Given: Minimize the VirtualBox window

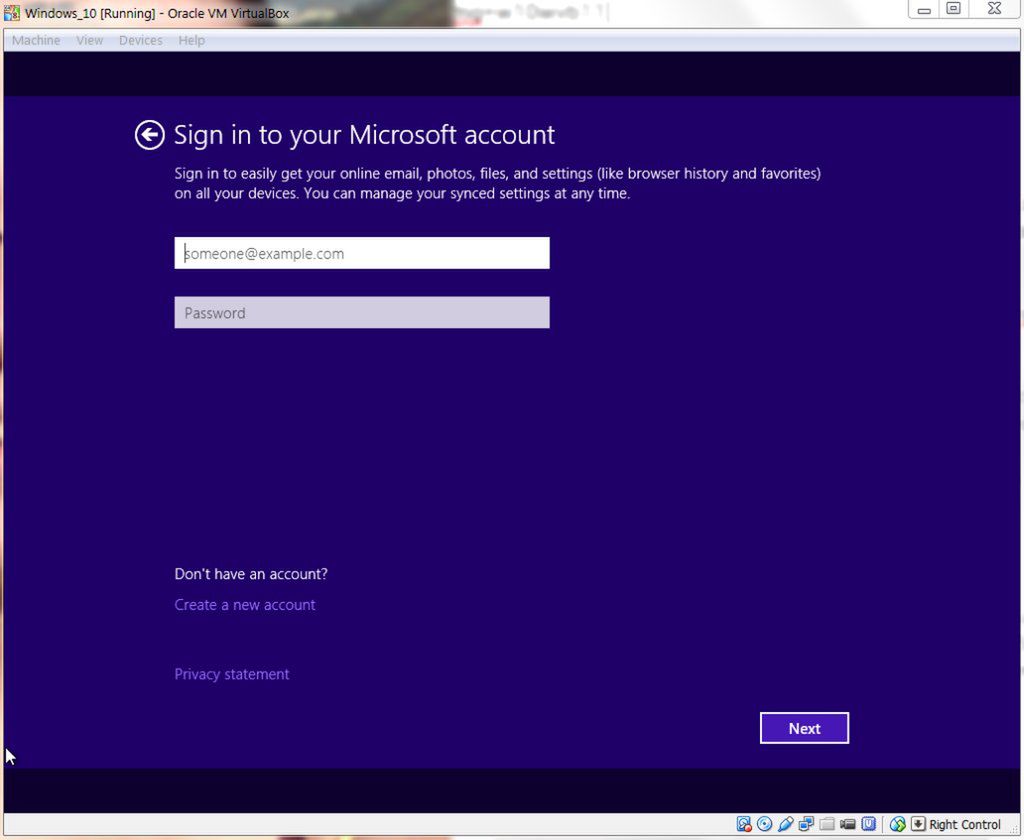Looking at the screenshot, I should tap(923, 10).
